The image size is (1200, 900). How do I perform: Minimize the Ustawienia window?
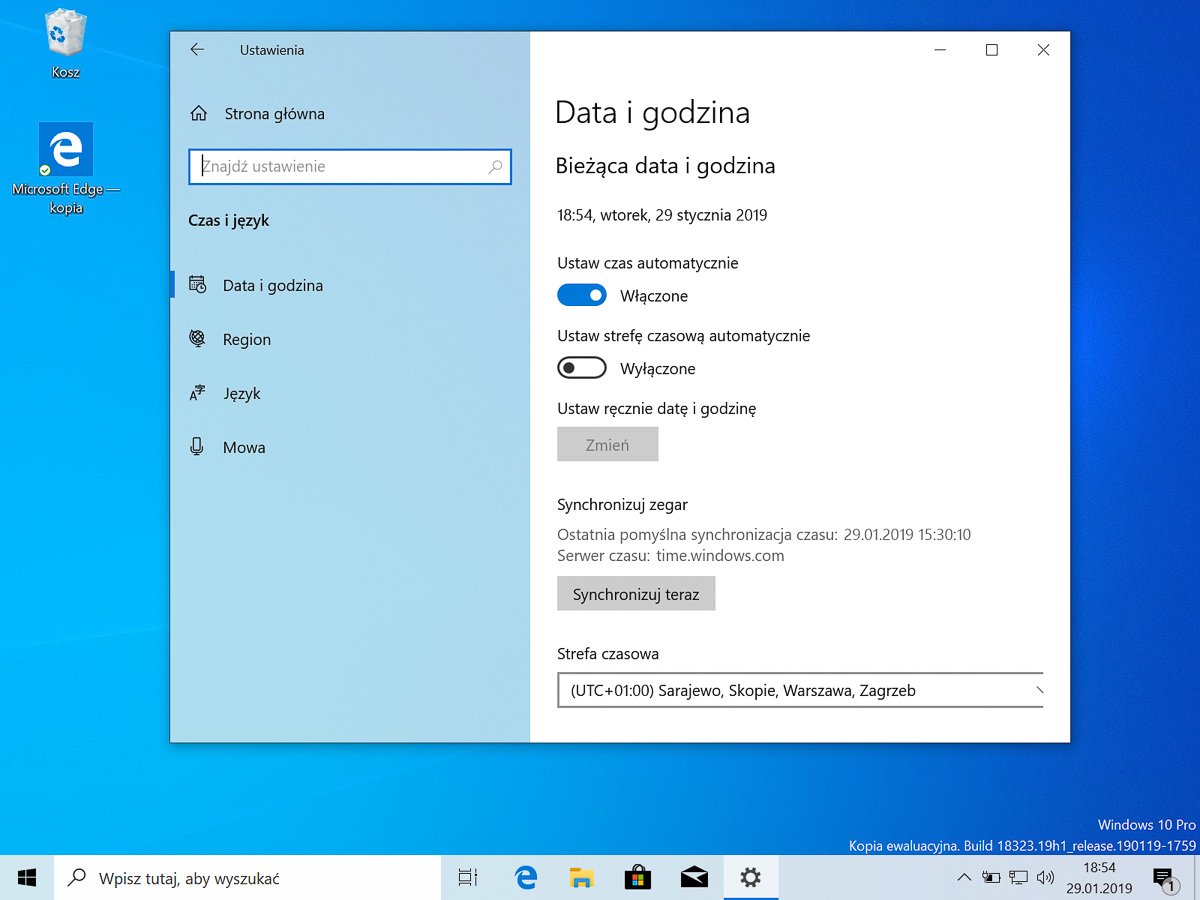point(940,50)
